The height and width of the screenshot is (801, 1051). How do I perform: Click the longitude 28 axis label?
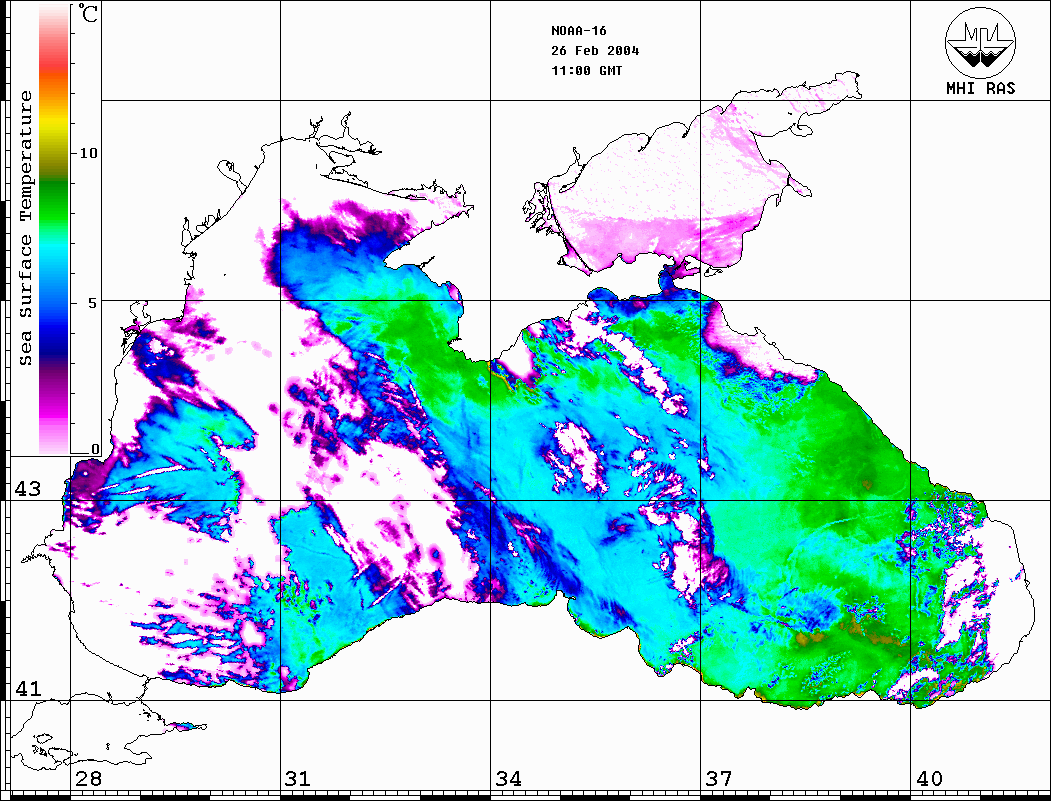pyautogui.click(x=89, y=779)
